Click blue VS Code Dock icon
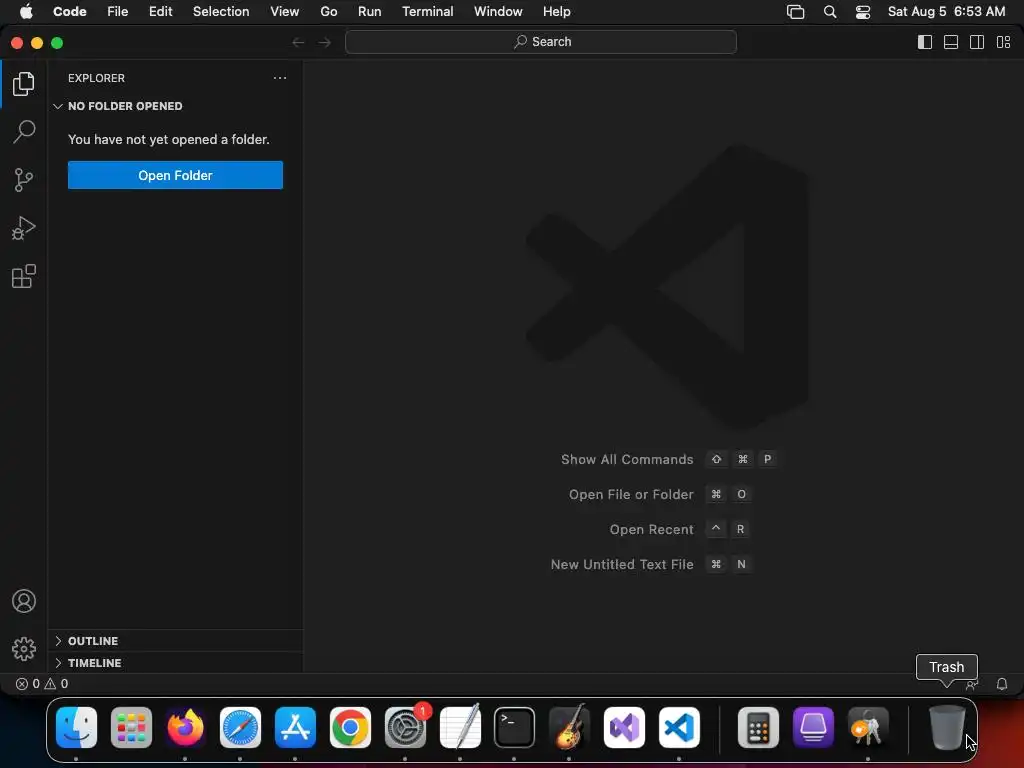 tap(679, 727)
